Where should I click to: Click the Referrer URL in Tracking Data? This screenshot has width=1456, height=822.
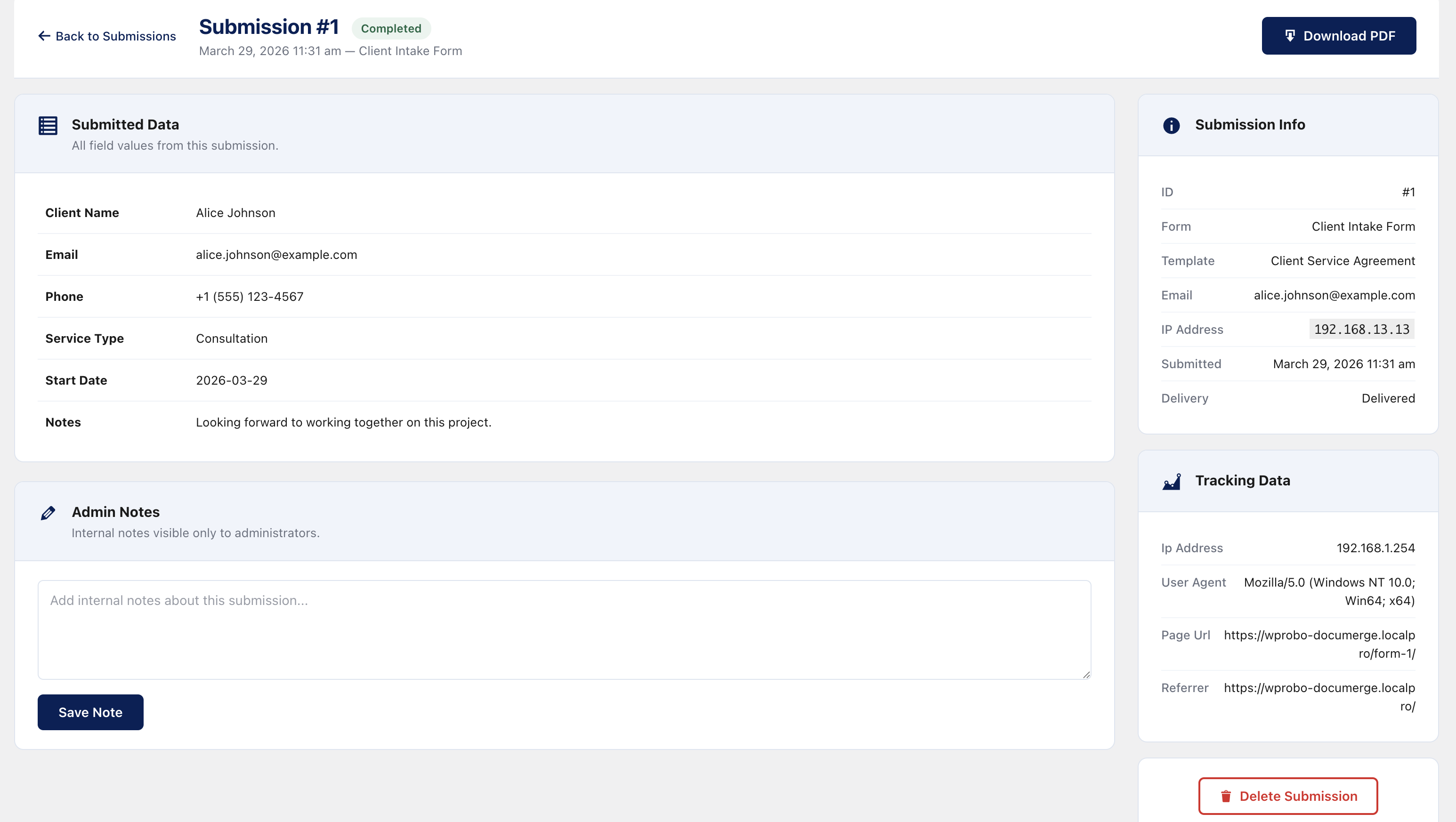tap(1319, 697)
